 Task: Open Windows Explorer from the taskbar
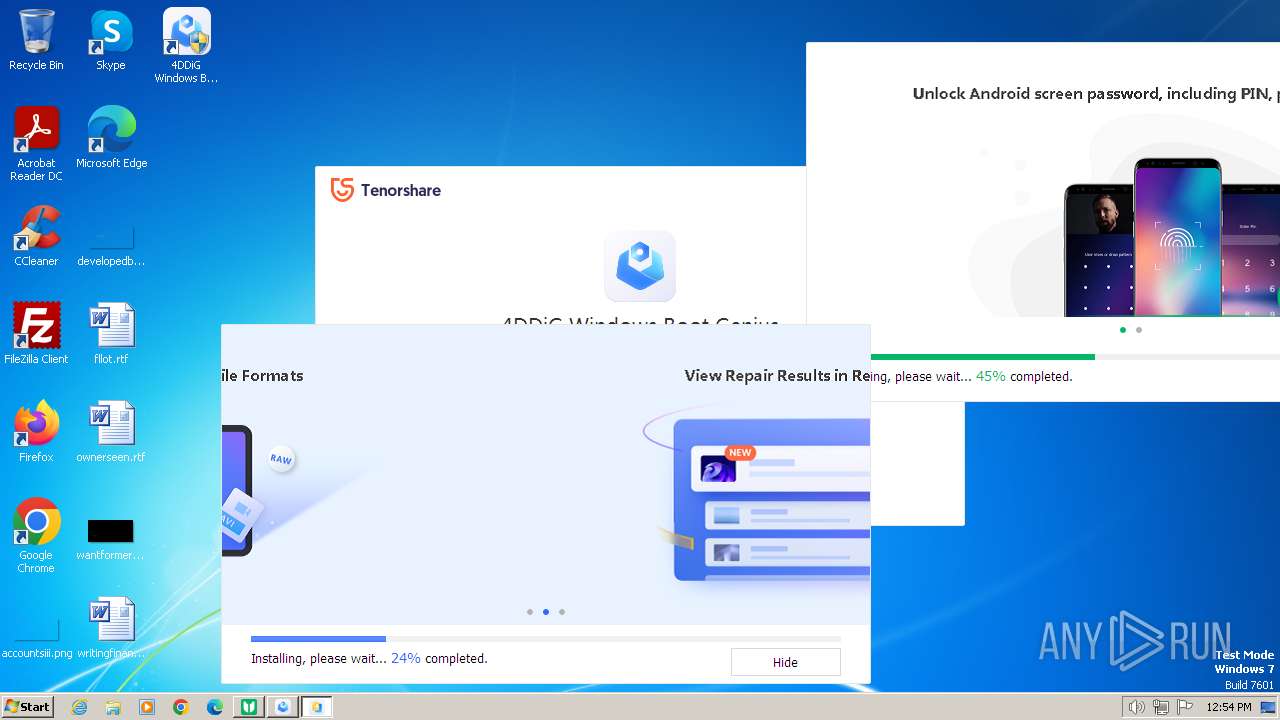point(113,707)
